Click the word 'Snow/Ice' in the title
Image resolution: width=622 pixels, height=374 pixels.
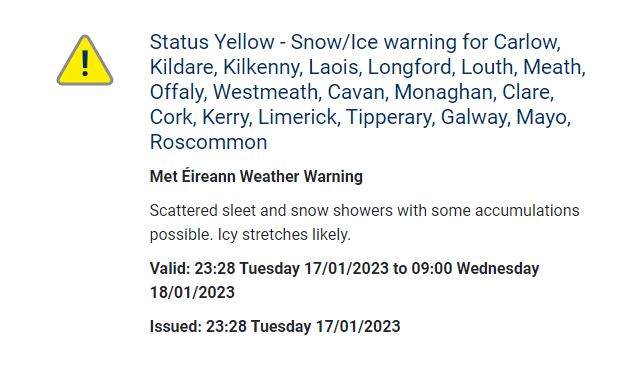pos(334,42)
